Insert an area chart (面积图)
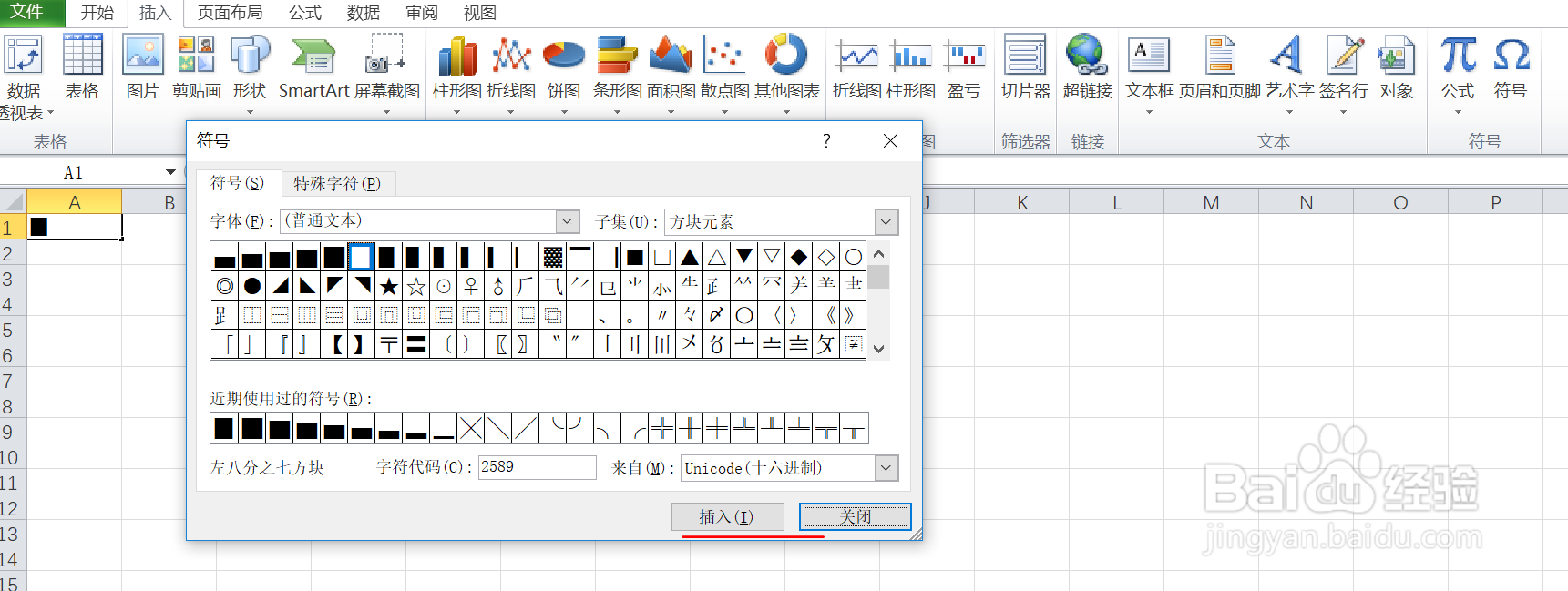1568x591 pixels. coord(671,75)
